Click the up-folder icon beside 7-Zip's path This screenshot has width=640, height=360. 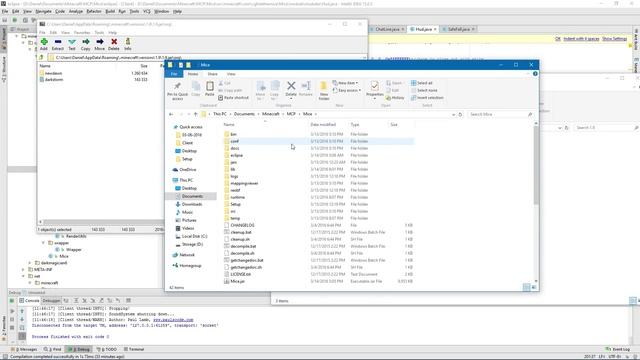pos(41,58)
